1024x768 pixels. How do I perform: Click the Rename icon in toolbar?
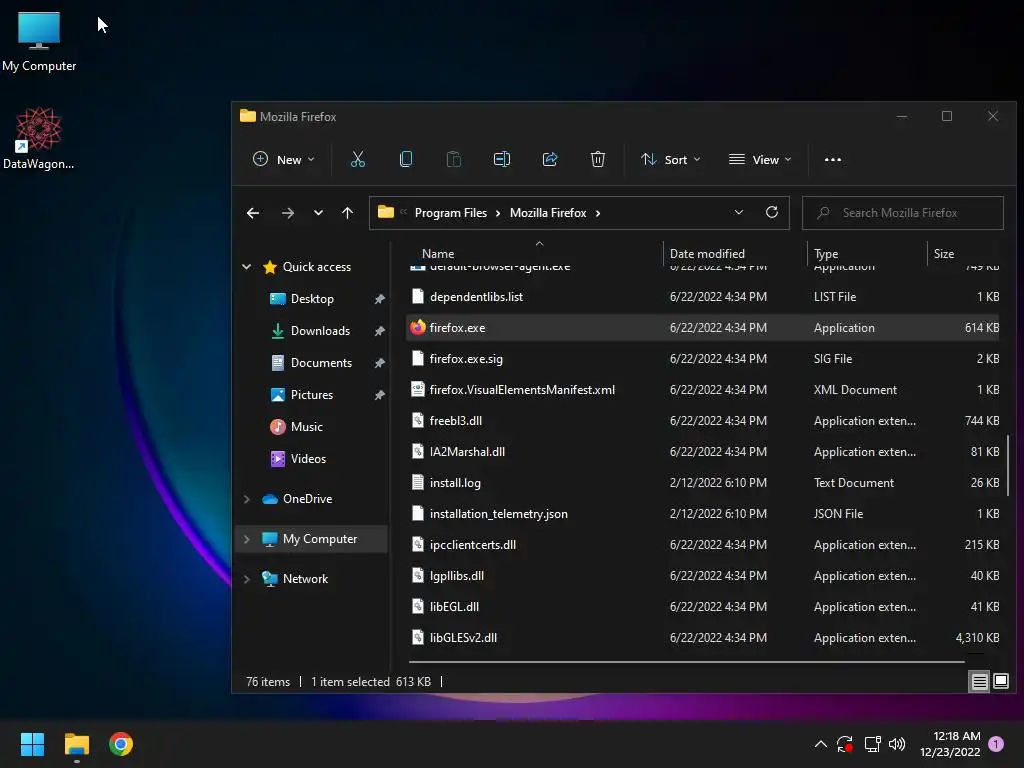tap(502, 159)
